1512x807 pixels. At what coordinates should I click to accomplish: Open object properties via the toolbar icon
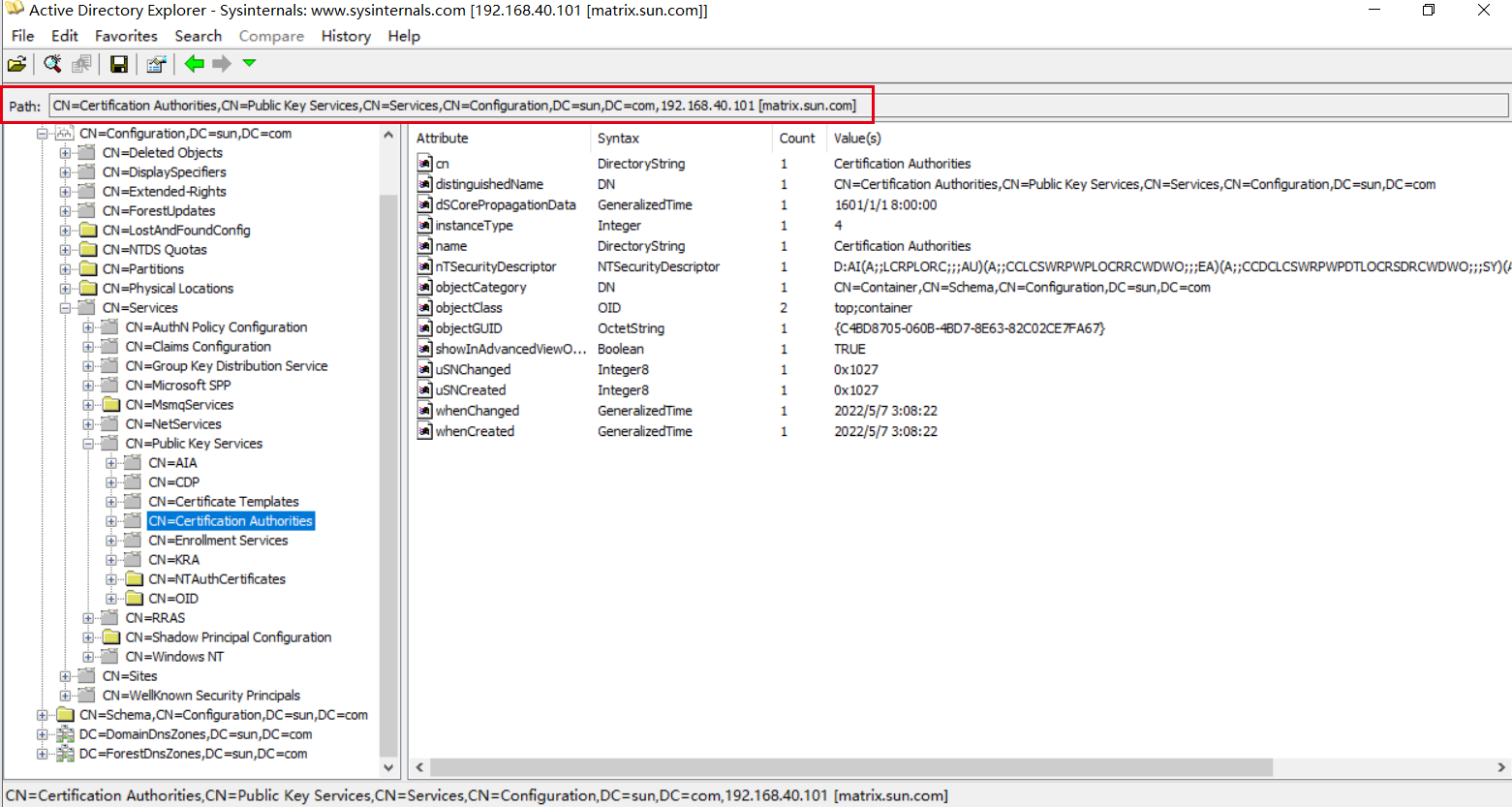[156, 64]
